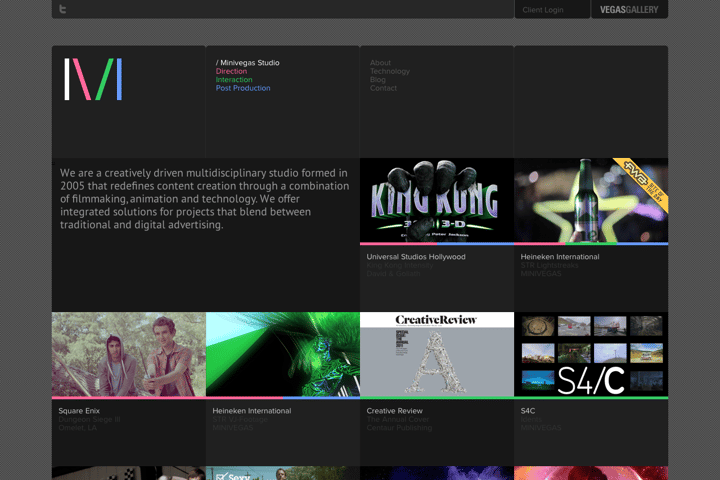Click the Universal Studios Hollywood title
Screen dimensions: 720x480
tap(416, 257)
